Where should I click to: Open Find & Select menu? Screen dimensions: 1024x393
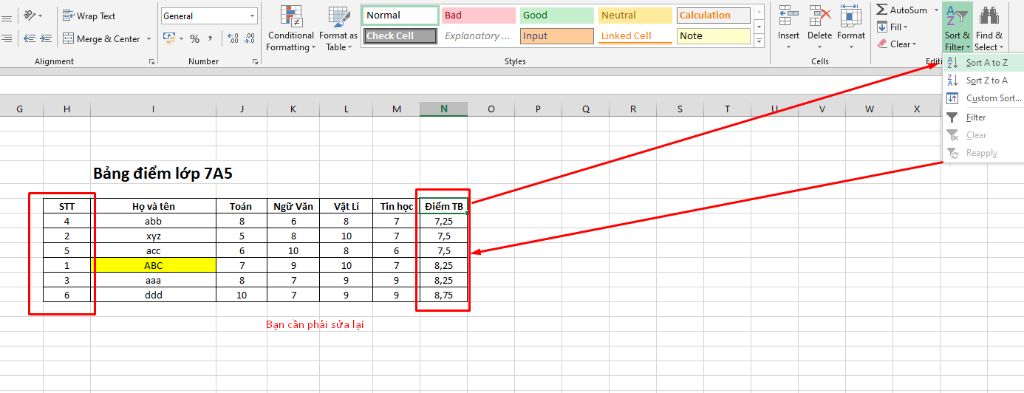pyautogui.click(x=988, y=28)
